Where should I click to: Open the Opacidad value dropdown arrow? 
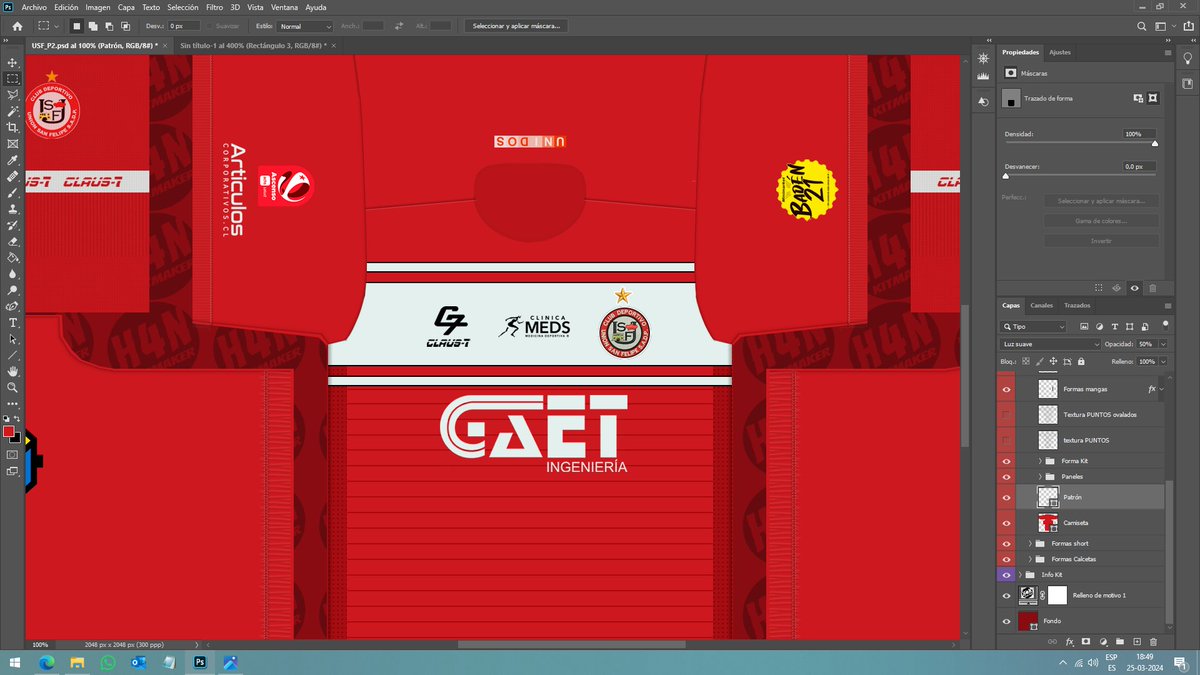(x=1163, y=344)
